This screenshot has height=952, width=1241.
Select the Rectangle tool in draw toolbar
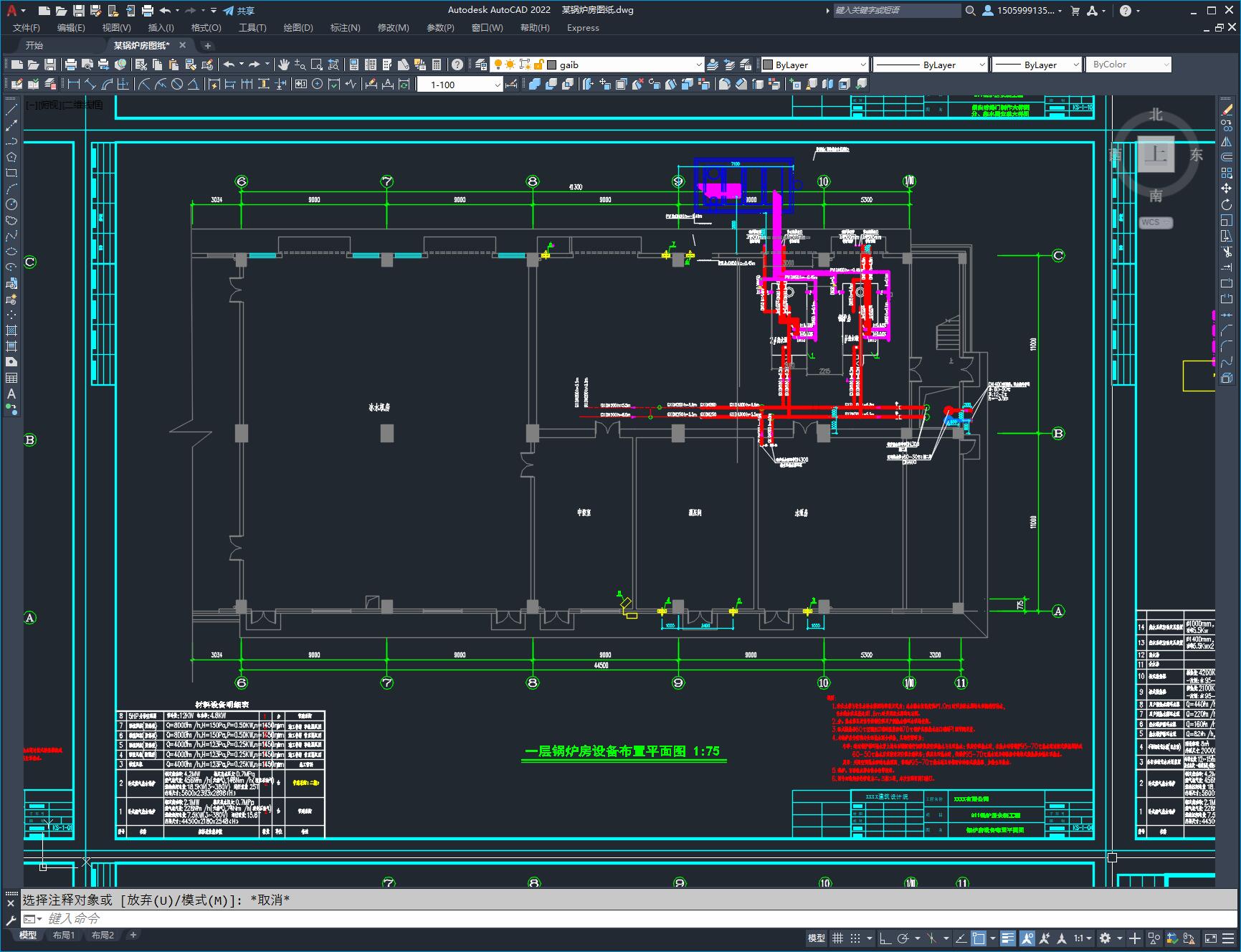(x=11, y=173)
